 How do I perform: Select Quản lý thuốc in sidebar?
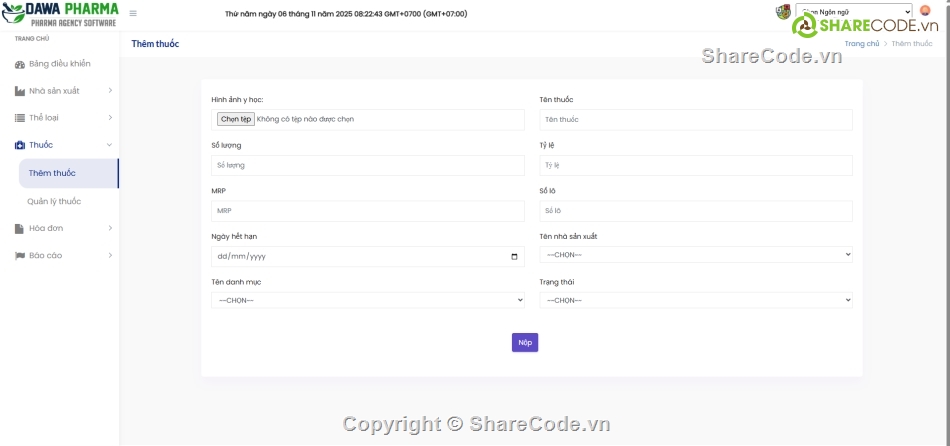tap(54, 201)
